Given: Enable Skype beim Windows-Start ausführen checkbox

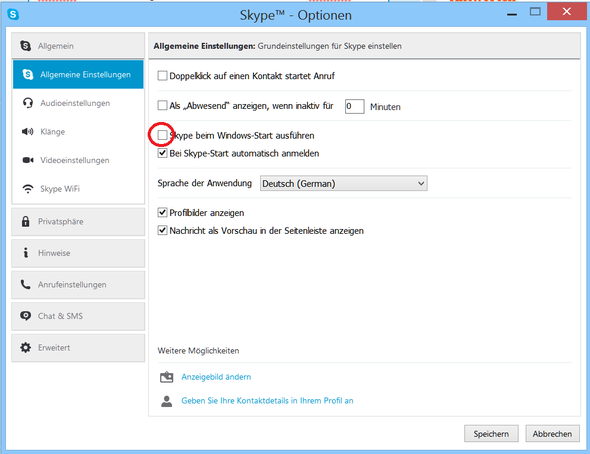Looking at the screenshot, I should point(162,135).
